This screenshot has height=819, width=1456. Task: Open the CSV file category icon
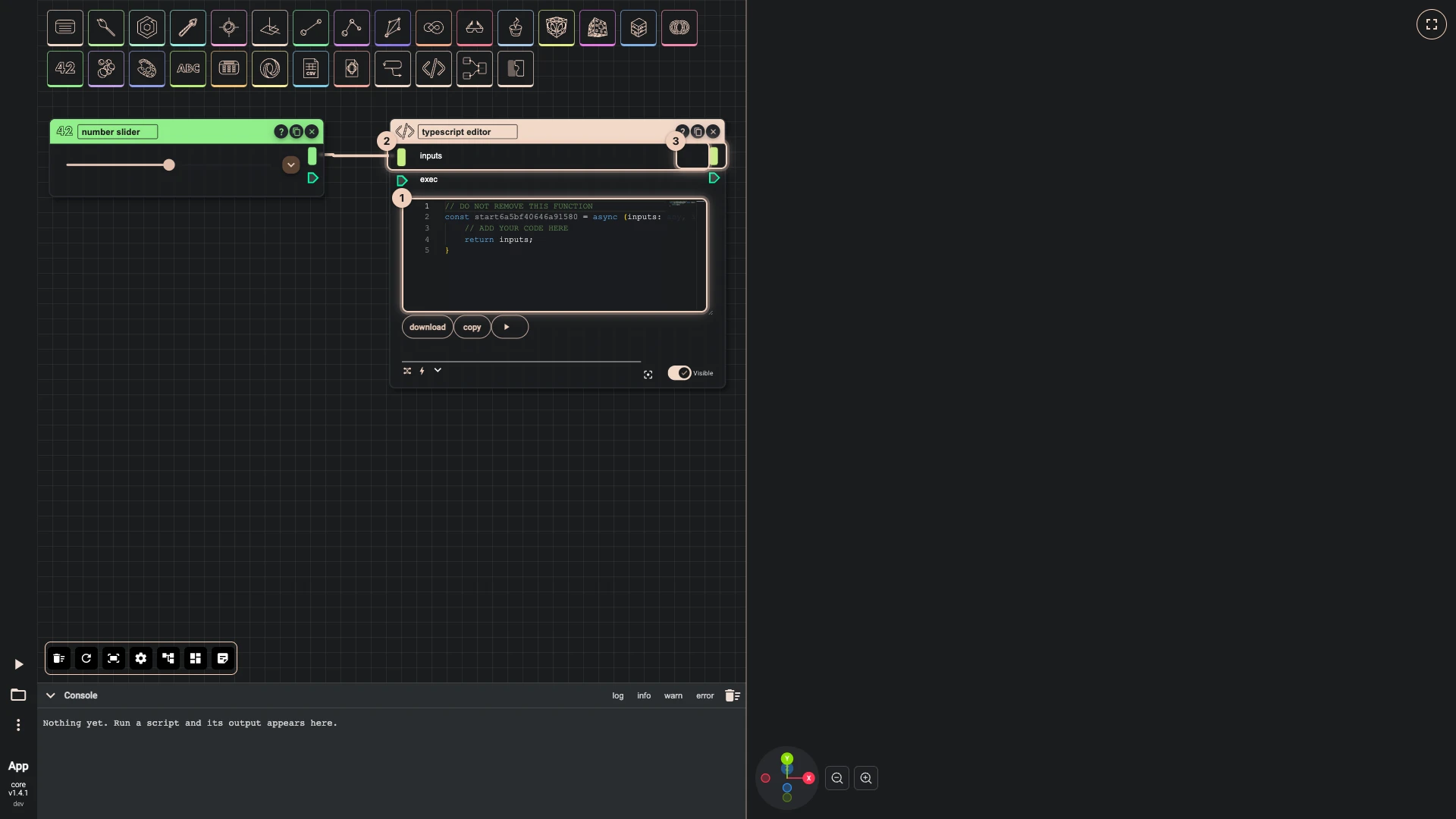pos(311,68)
